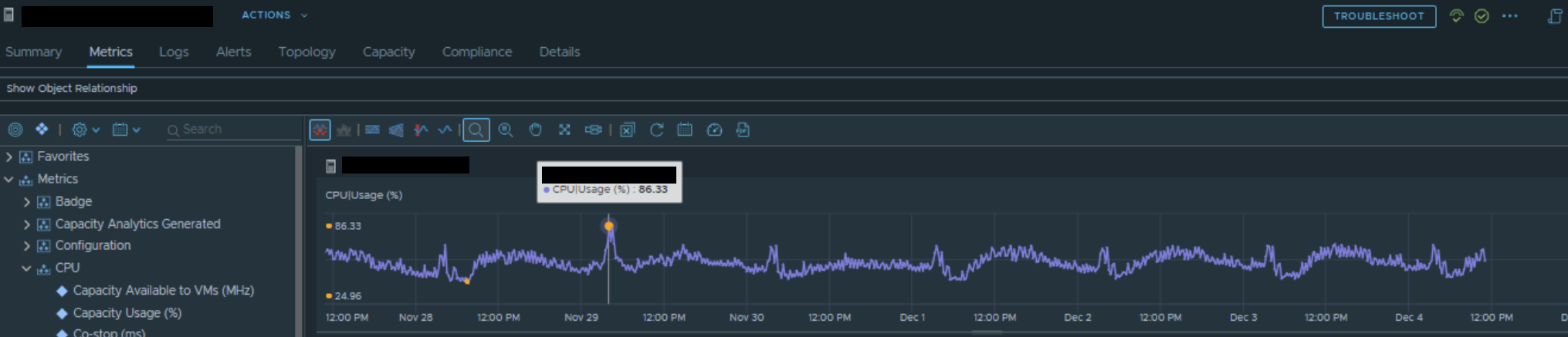
Task: Expand the Badge metric group
Action: tap(26, 201)
